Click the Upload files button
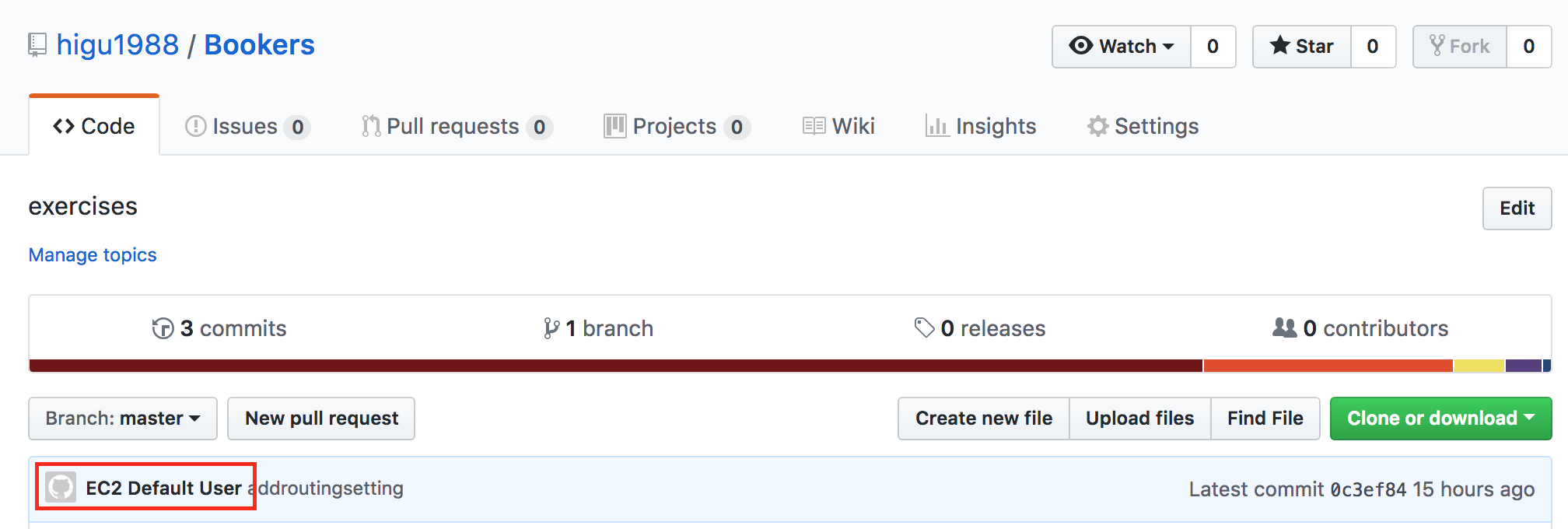 pos(1139,419)
